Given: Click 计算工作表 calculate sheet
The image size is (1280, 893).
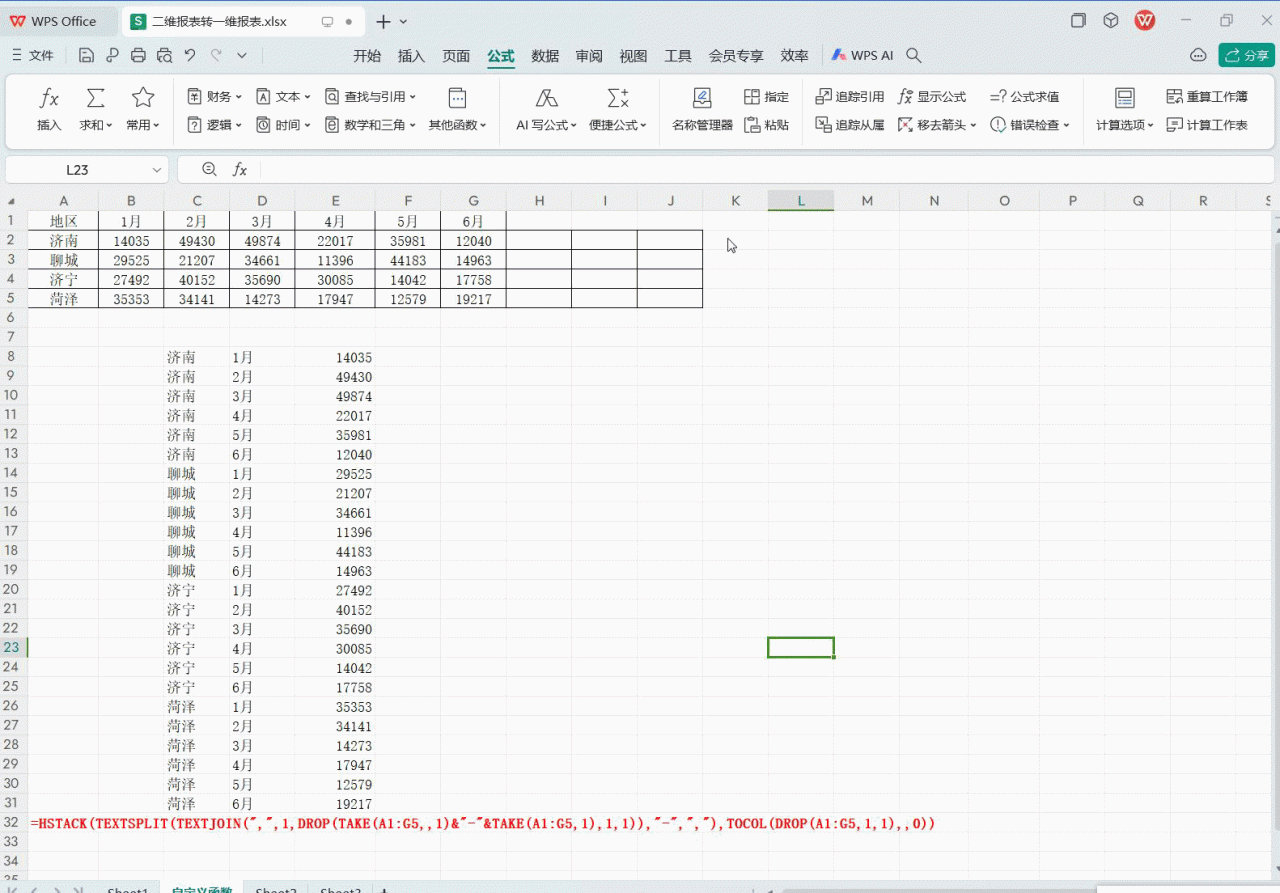Looking at the screenshot, I should click(1207, 125).
